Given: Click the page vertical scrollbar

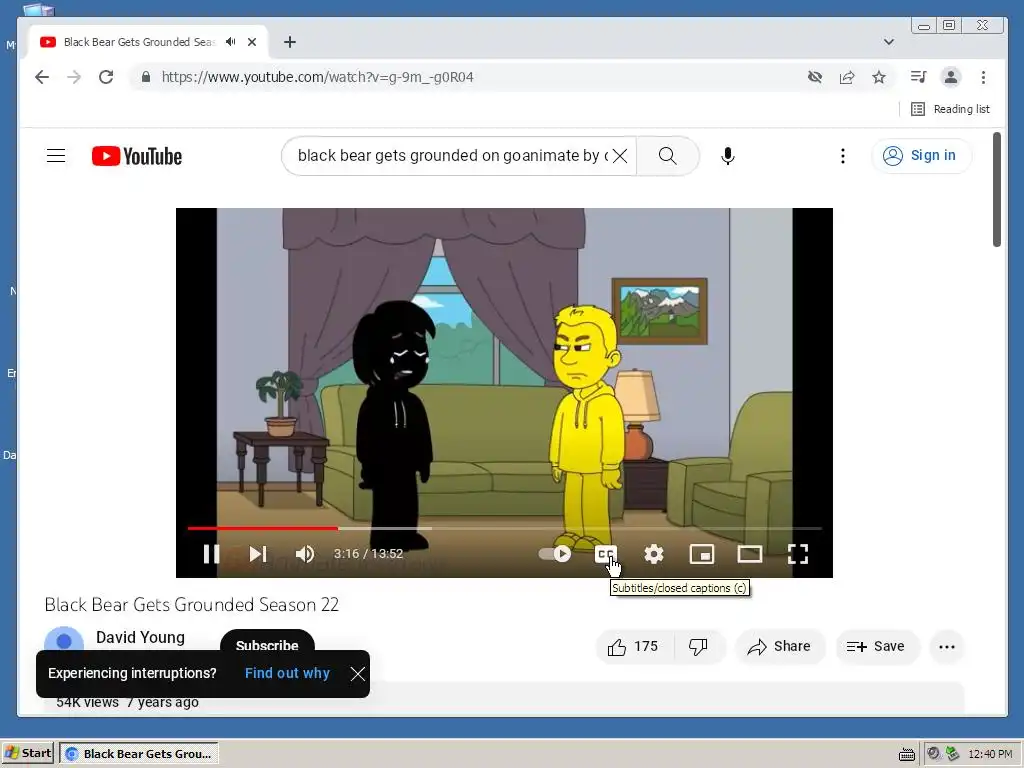Looking at the screenshot, I should click(997, 189).
